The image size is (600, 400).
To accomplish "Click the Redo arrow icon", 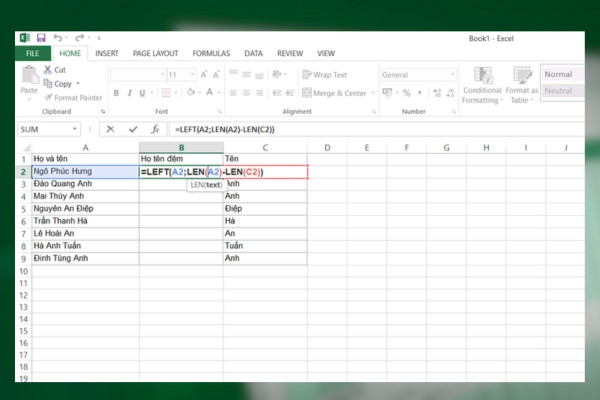I will tap(80, 38).
